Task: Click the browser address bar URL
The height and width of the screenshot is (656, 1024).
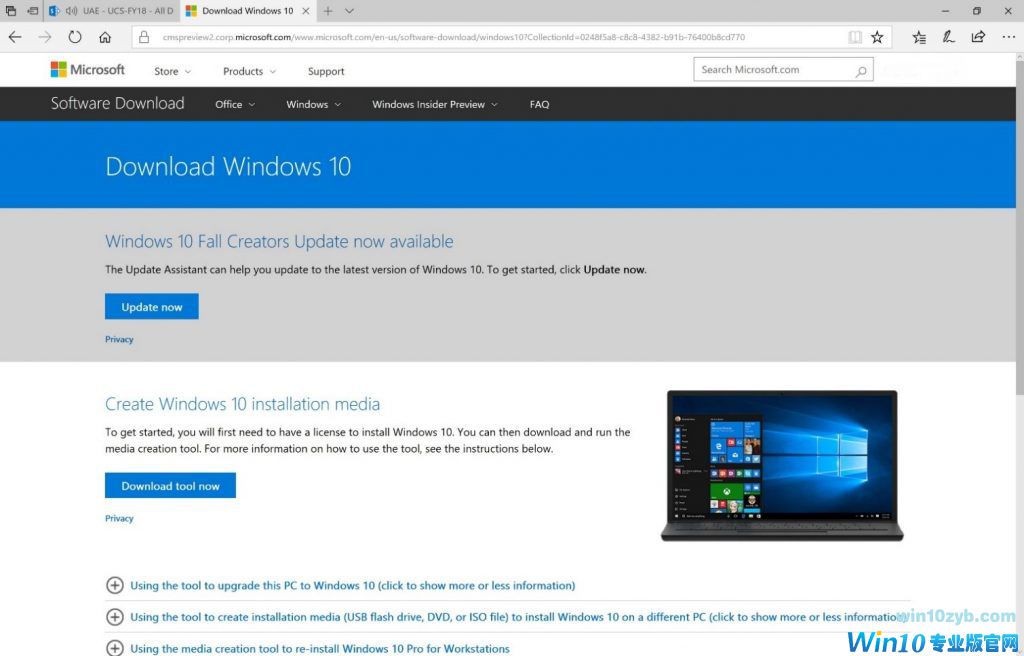Action: pyautogui.click(x=454, y=37)
